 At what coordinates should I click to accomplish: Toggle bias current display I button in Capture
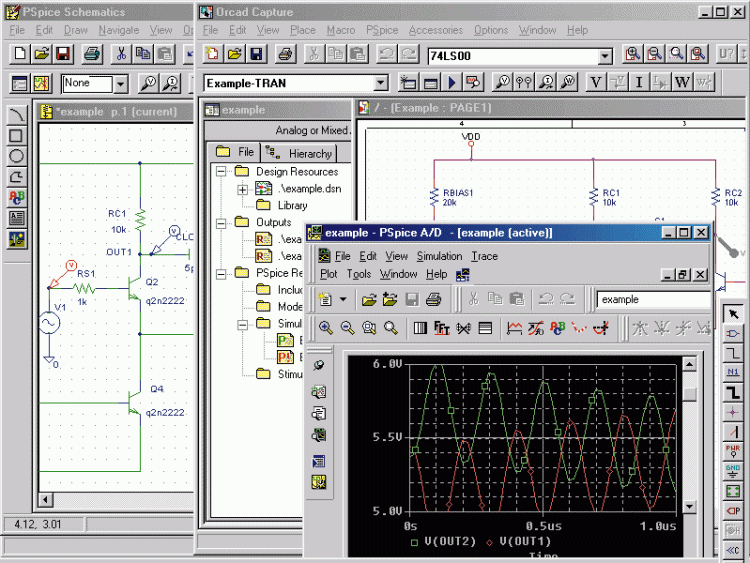(x=639, y=82)
